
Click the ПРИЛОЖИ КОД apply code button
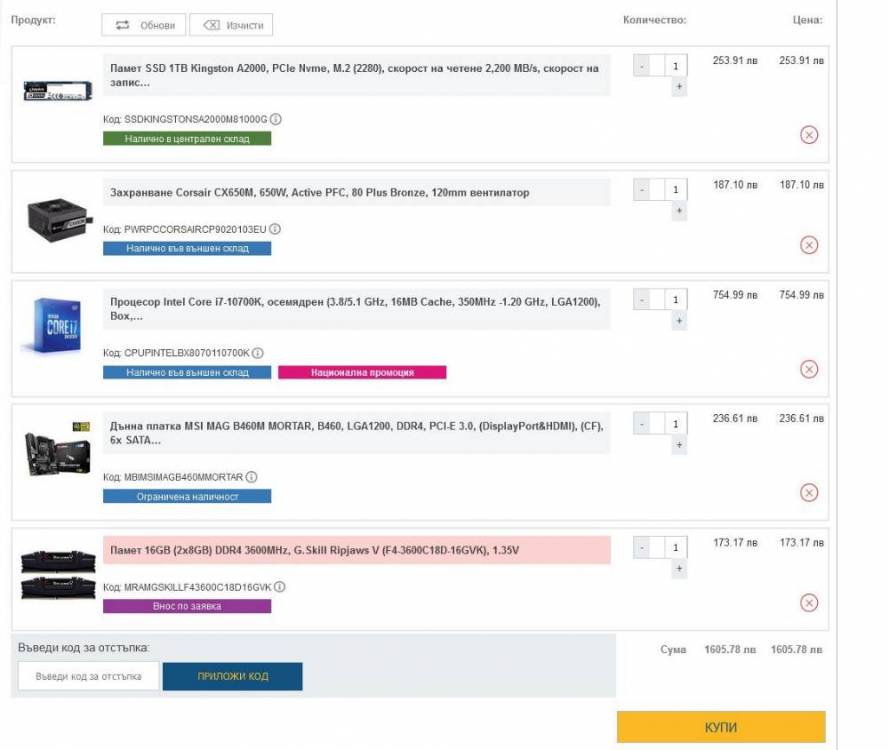(x=232, y=676)
